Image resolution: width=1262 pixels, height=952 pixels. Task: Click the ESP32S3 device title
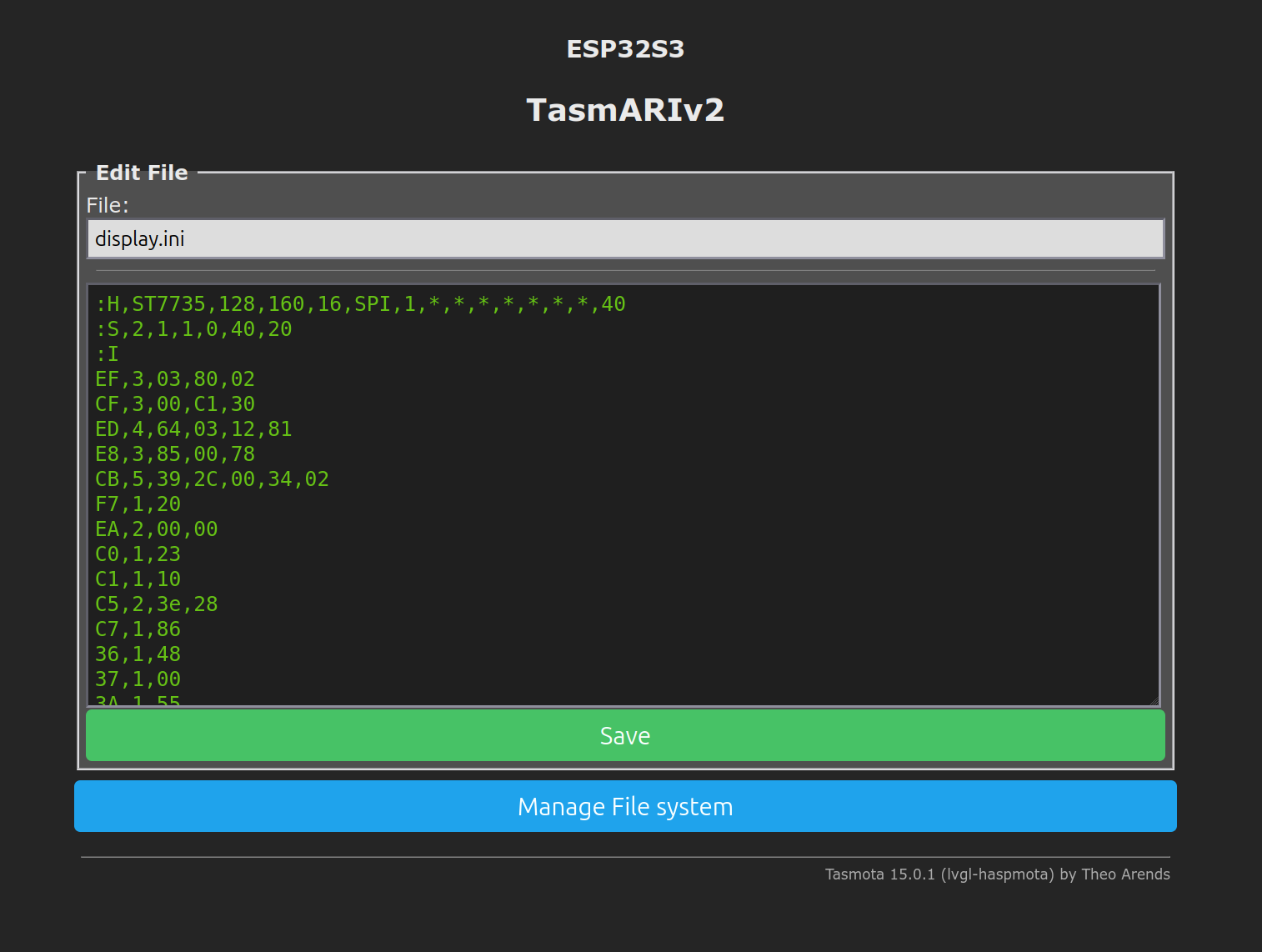pyautogui.click(x=625, y=49)
